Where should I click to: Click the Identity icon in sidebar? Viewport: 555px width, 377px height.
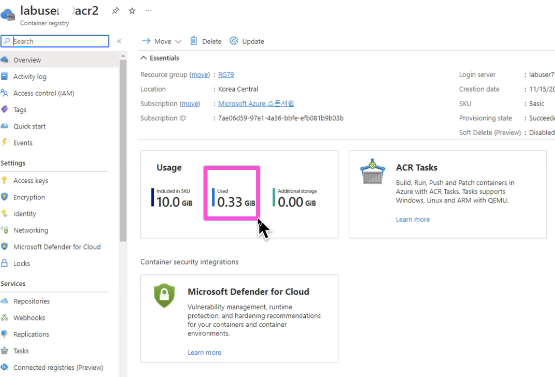pos(4,213)
